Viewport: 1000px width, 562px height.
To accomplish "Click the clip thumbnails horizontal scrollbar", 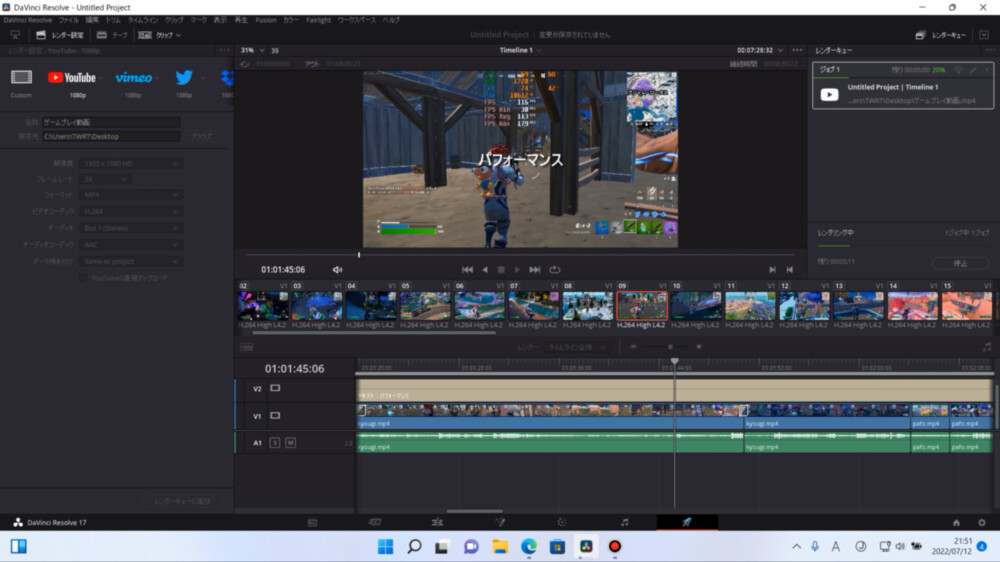I will click(x=374, y=333).
